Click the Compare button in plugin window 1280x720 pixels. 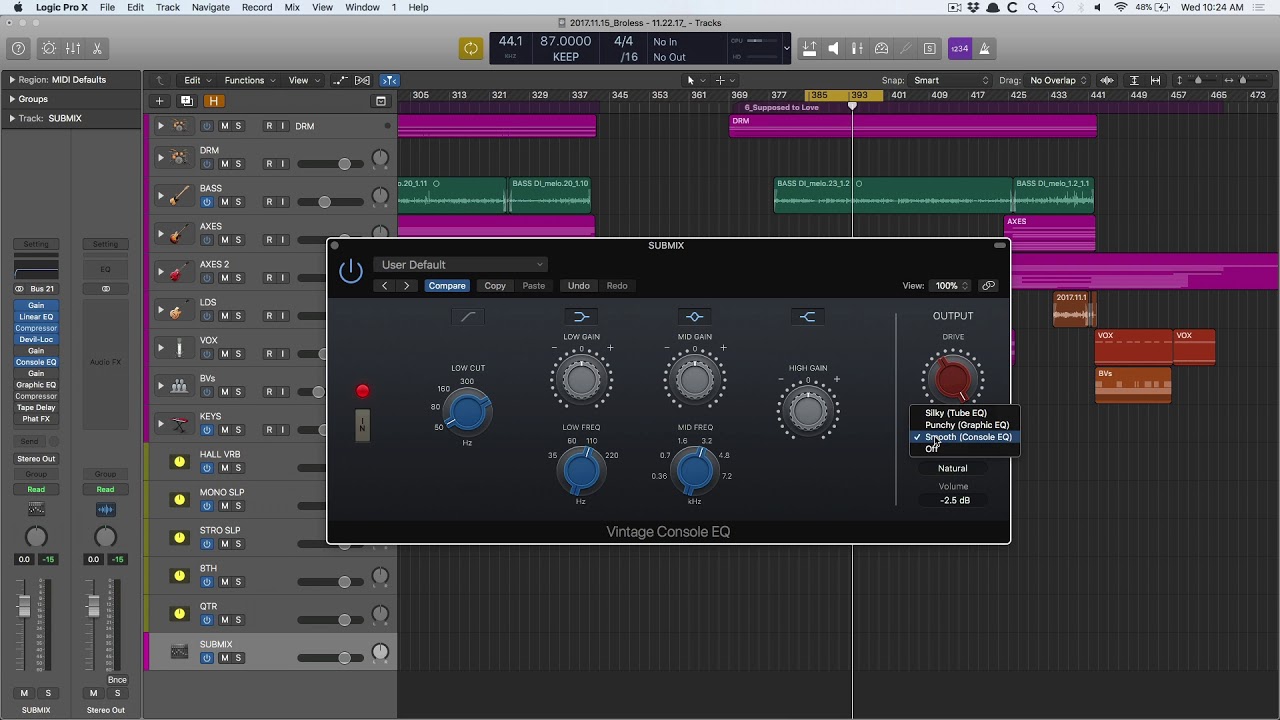point(447,286)
